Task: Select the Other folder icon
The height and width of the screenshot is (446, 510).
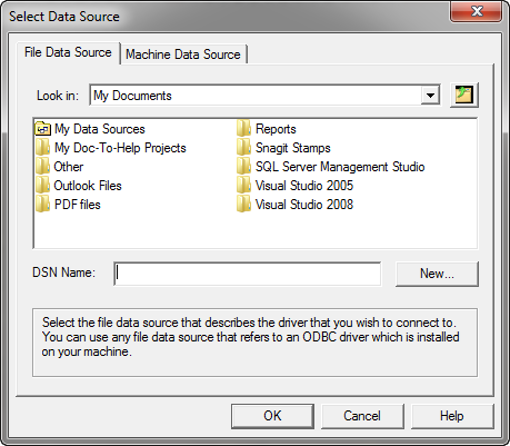Action: pyautogui.click(x=43, y=166)
